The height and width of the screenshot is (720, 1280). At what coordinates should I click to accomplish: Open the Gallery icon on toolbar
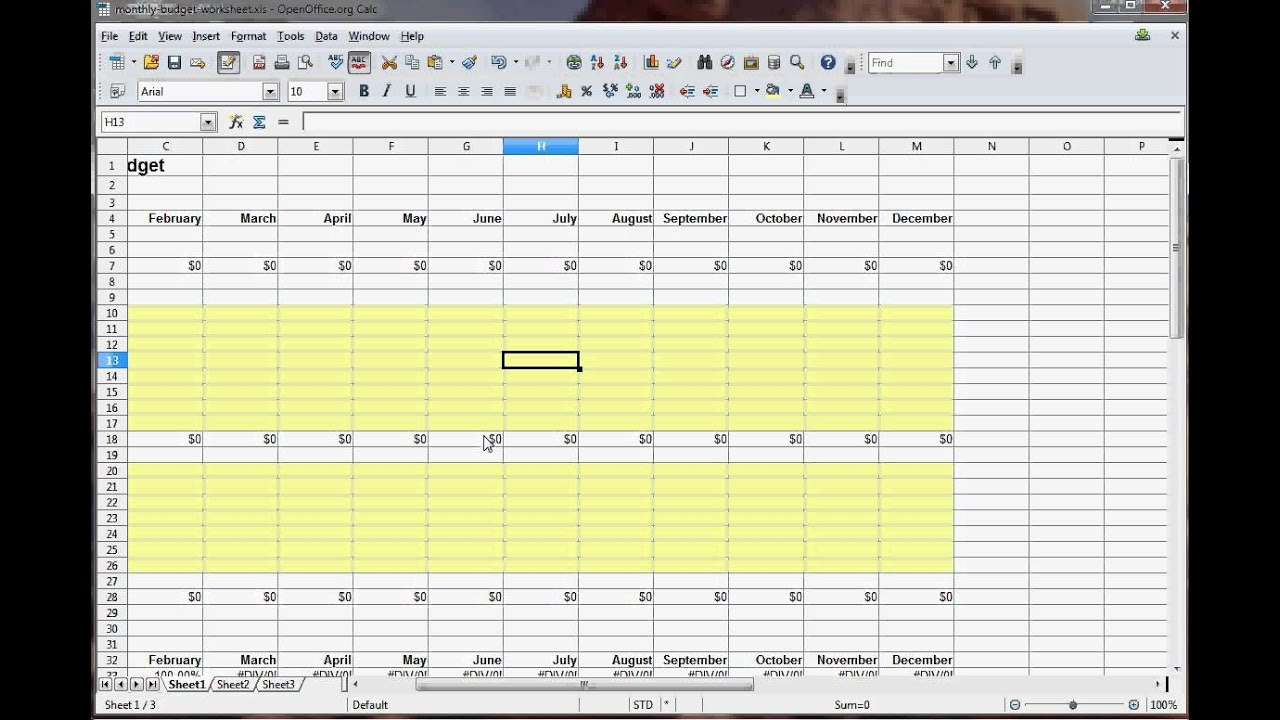[751, 61]
